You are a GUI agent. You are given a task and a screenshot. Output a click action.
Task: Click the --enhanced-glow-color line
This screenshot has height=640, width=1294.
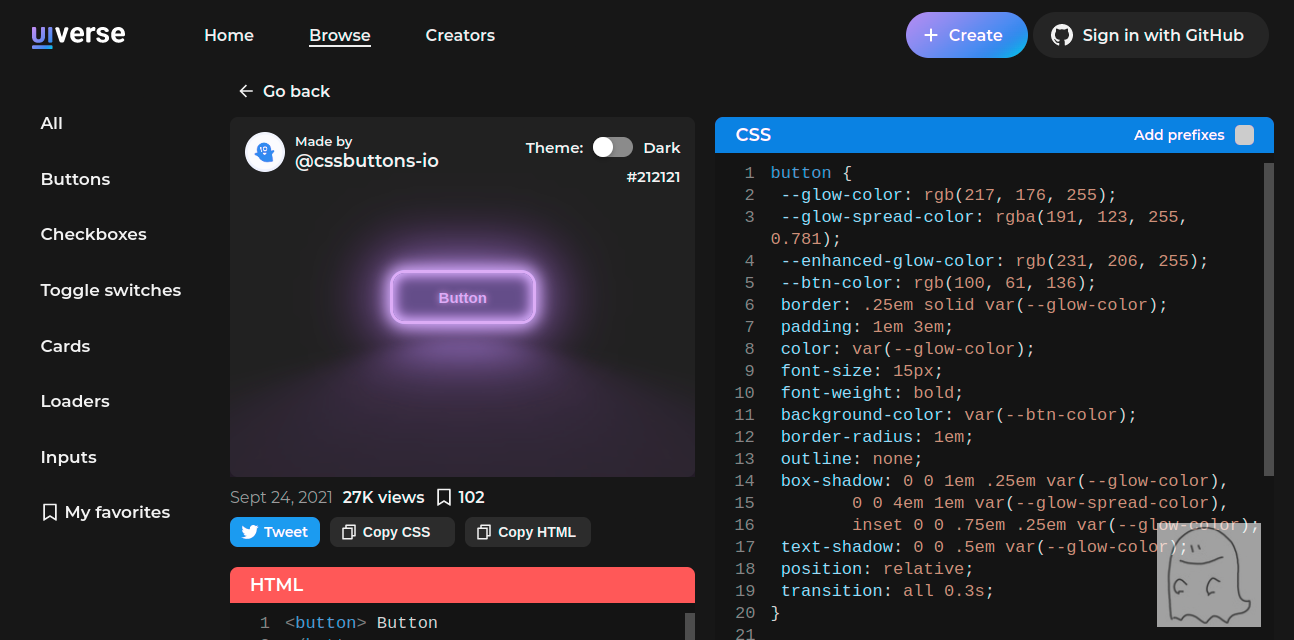[995, 261]
